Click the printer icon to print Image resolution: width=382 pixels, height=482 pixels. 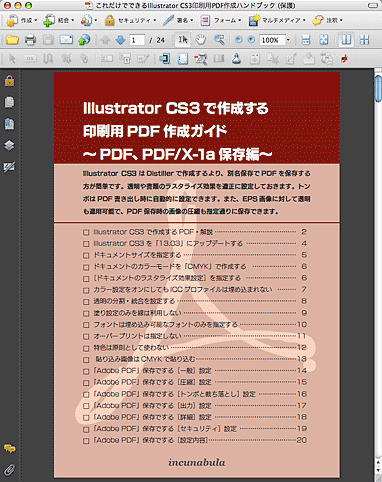coord(30,40)
